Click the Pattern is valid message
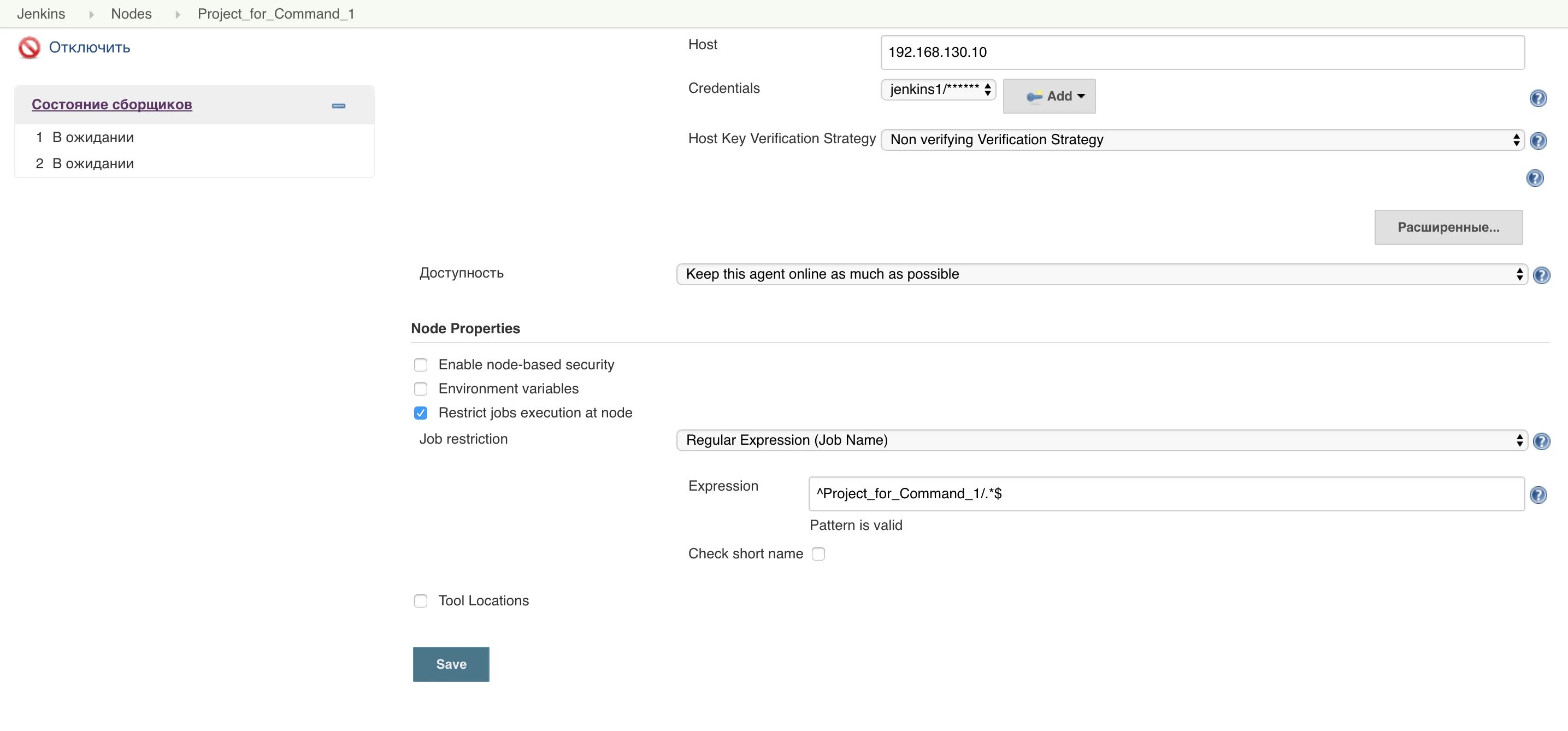The width and height of the screenshot is (1568, 731). 856,525
